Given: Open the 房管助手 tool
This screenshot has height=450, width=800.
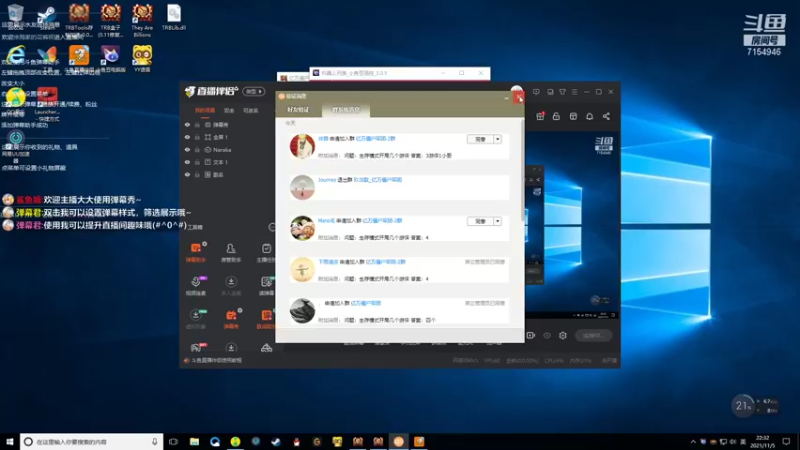Looking at the screenshot, I should click(x=231, y=253).
